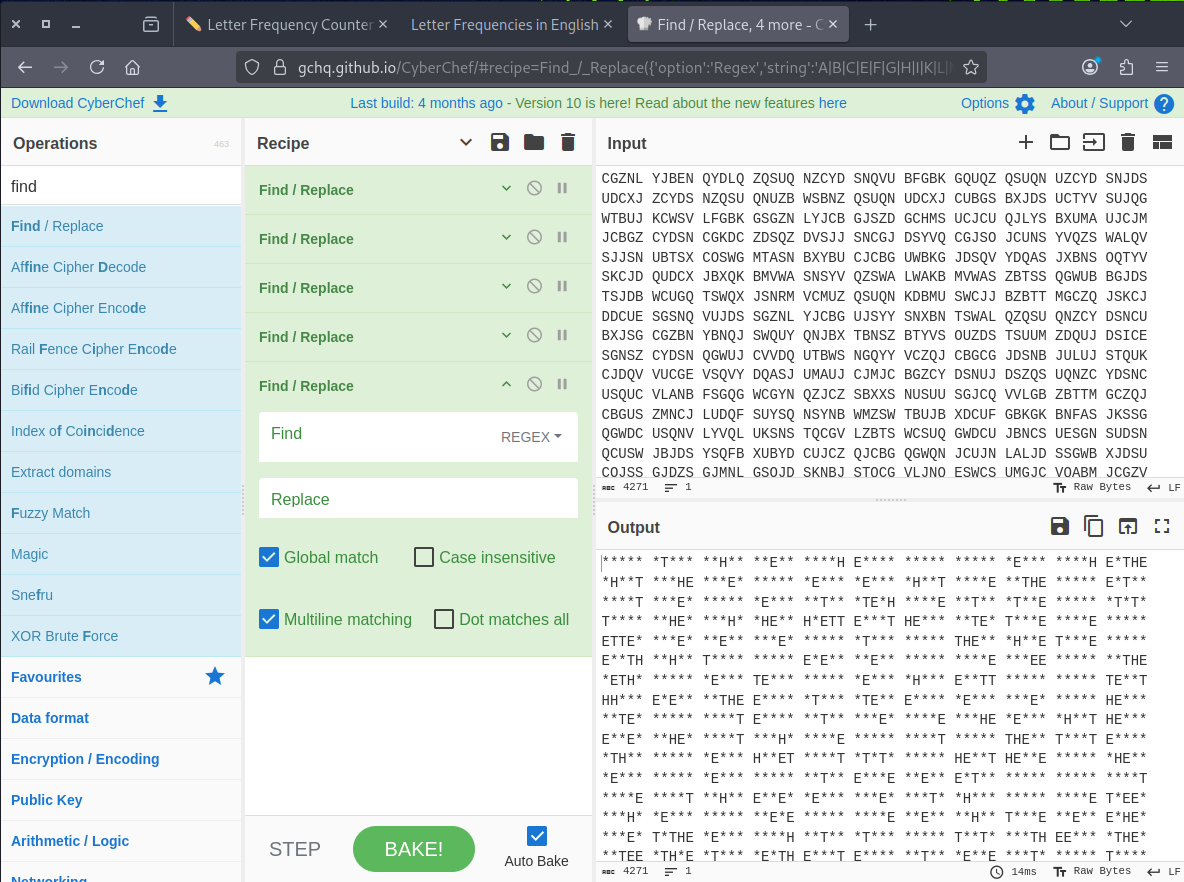Screen dimensions: 1184x882
Task: Toggle the Auto Bake checkbox
Action: tap(537, 836)
